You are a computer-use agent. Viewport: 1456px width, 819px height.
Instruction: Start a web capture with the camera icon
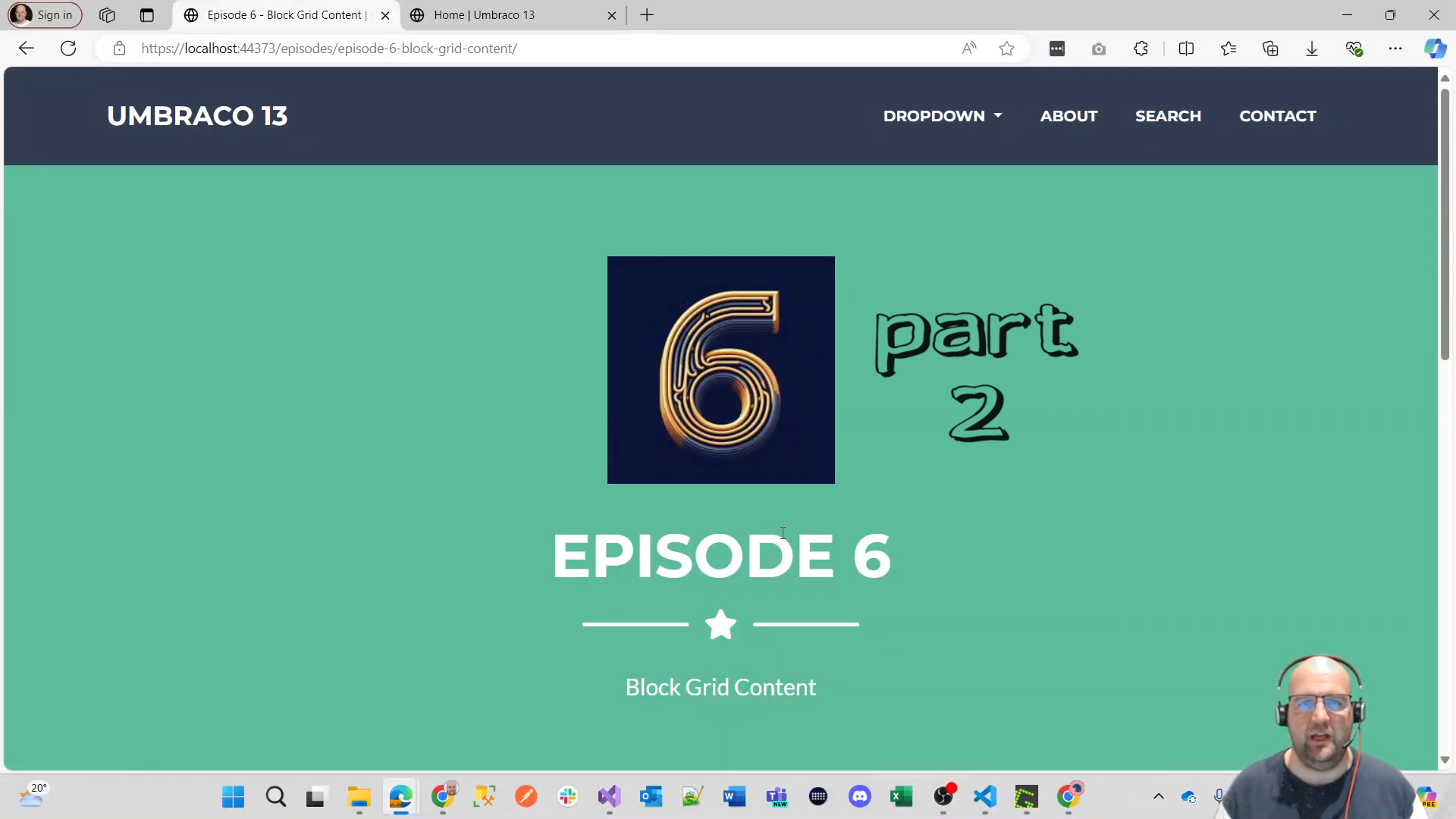1099,48
